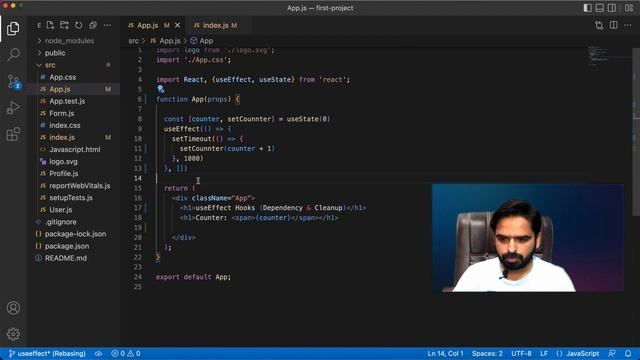
Task: Open App.test.js in the file tree
Action: pyautogui.click(x=67, y=101)
